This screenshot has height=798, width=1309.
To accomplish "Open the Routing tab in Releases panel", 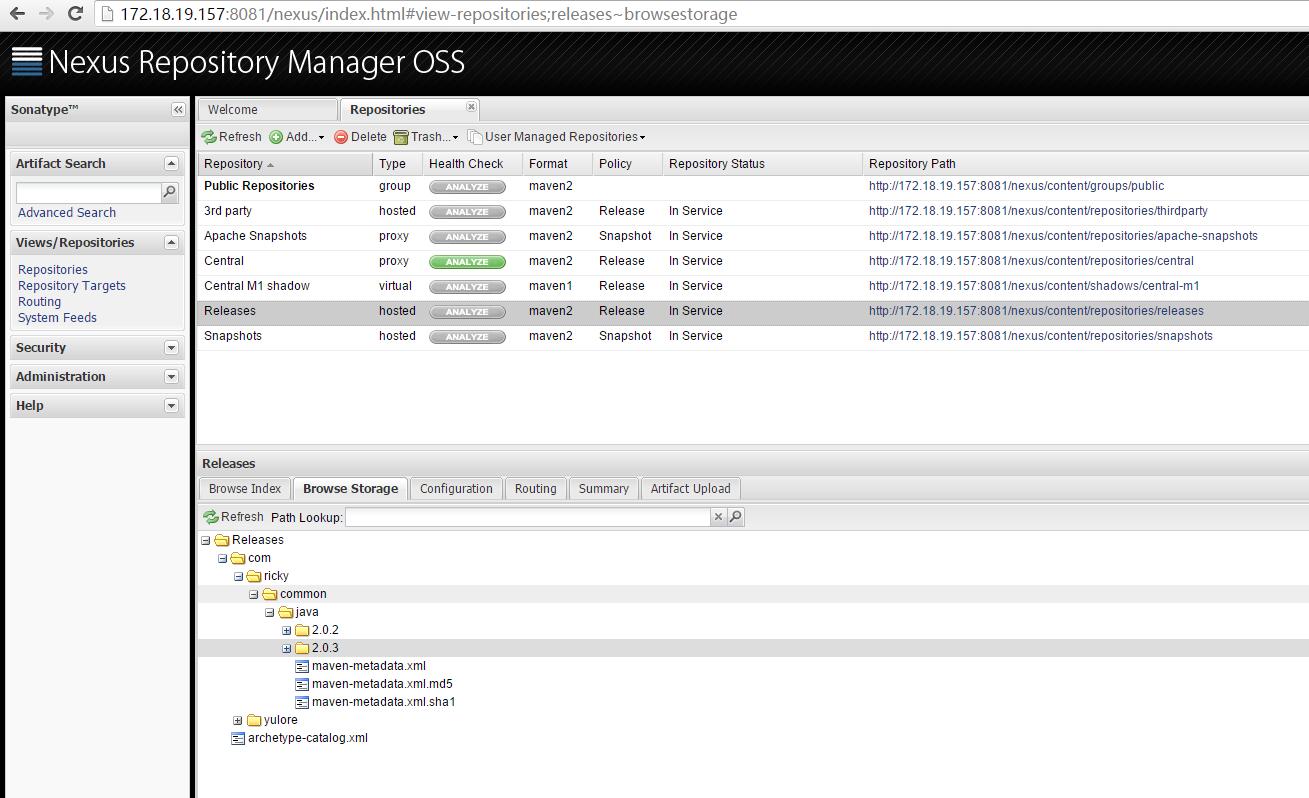I will point(536,489).
